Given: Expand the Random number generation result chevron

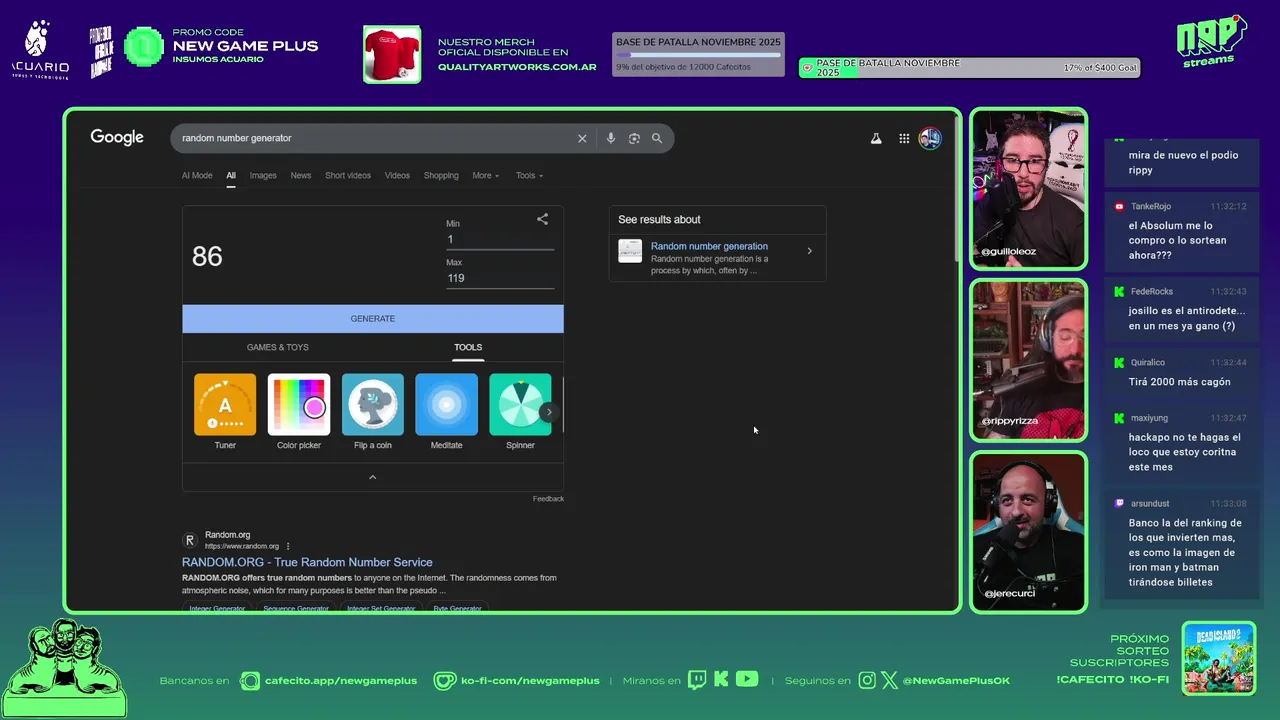Looking at the screenshot, I should tap(809, 251).
